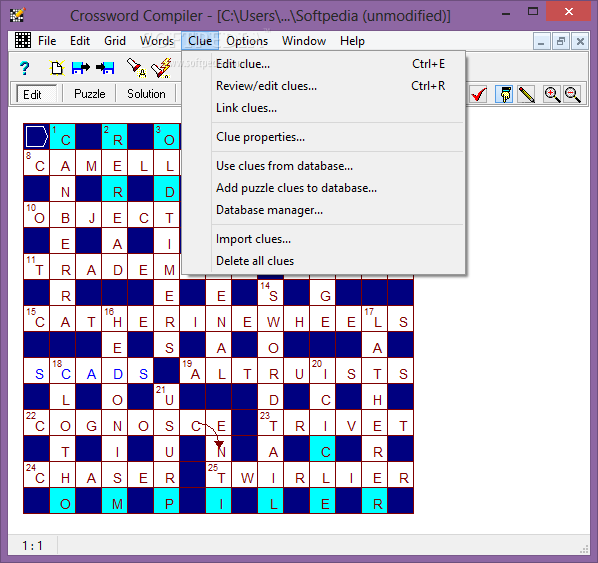Viewport: 598px width, 563px height.
Task: Choose Import clues... menu entry
Action: [x=323, y=239]
